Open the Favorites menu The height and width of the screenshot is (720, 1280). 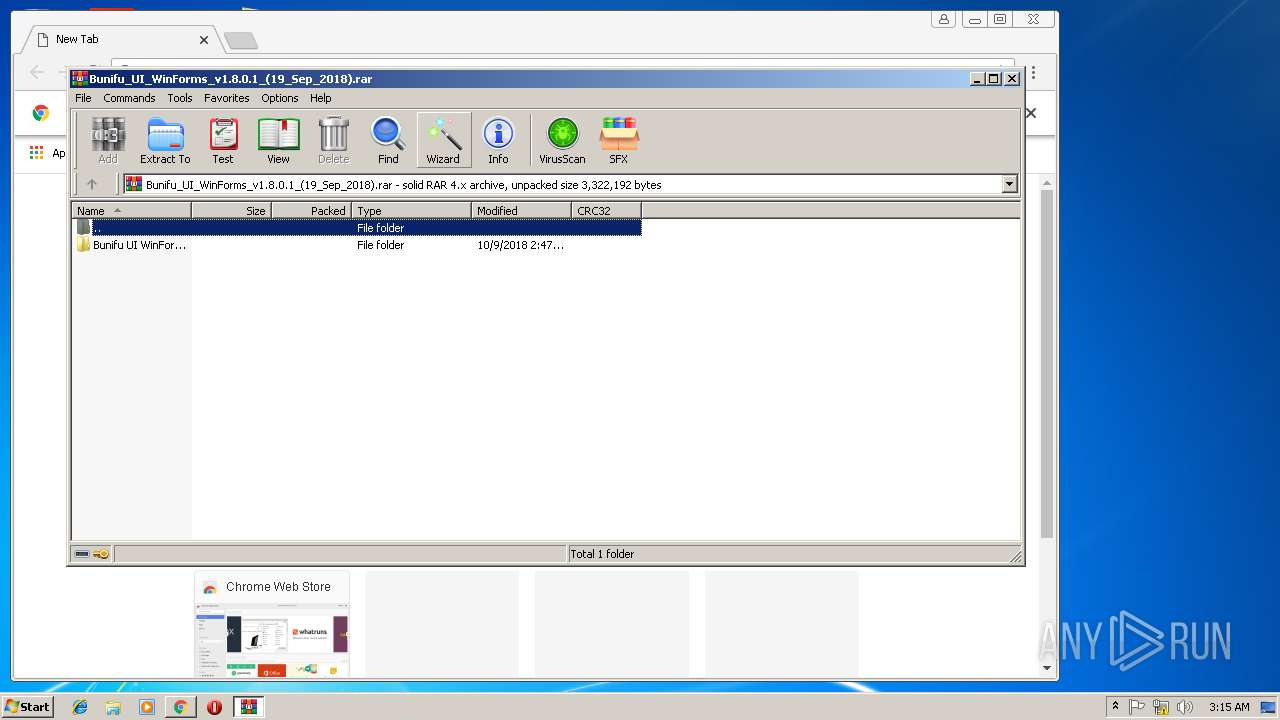coord(227,98)
